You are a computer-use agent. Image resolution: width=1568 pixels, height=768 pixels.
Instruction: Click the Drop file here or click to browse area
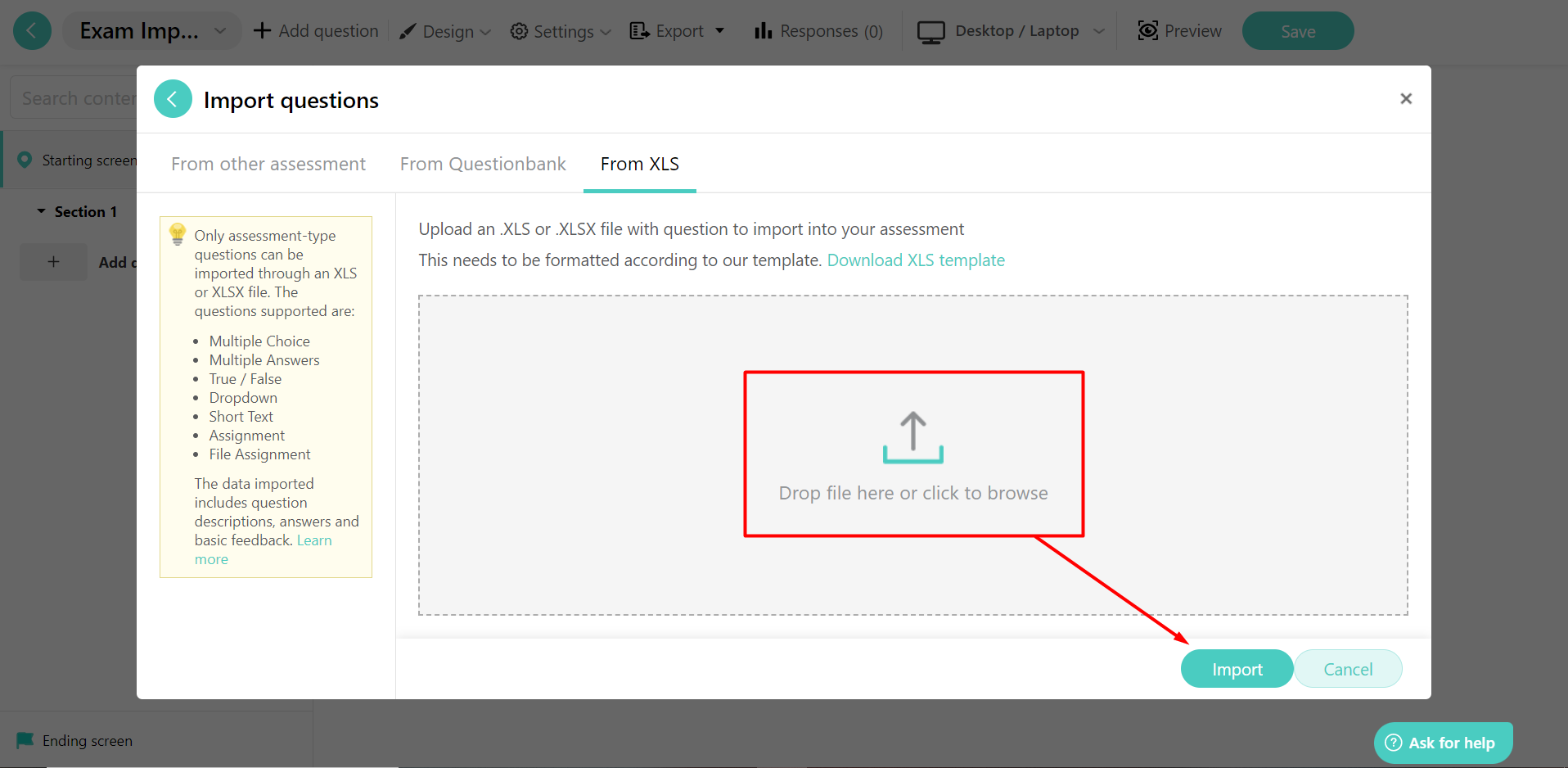tap(912, 454)
